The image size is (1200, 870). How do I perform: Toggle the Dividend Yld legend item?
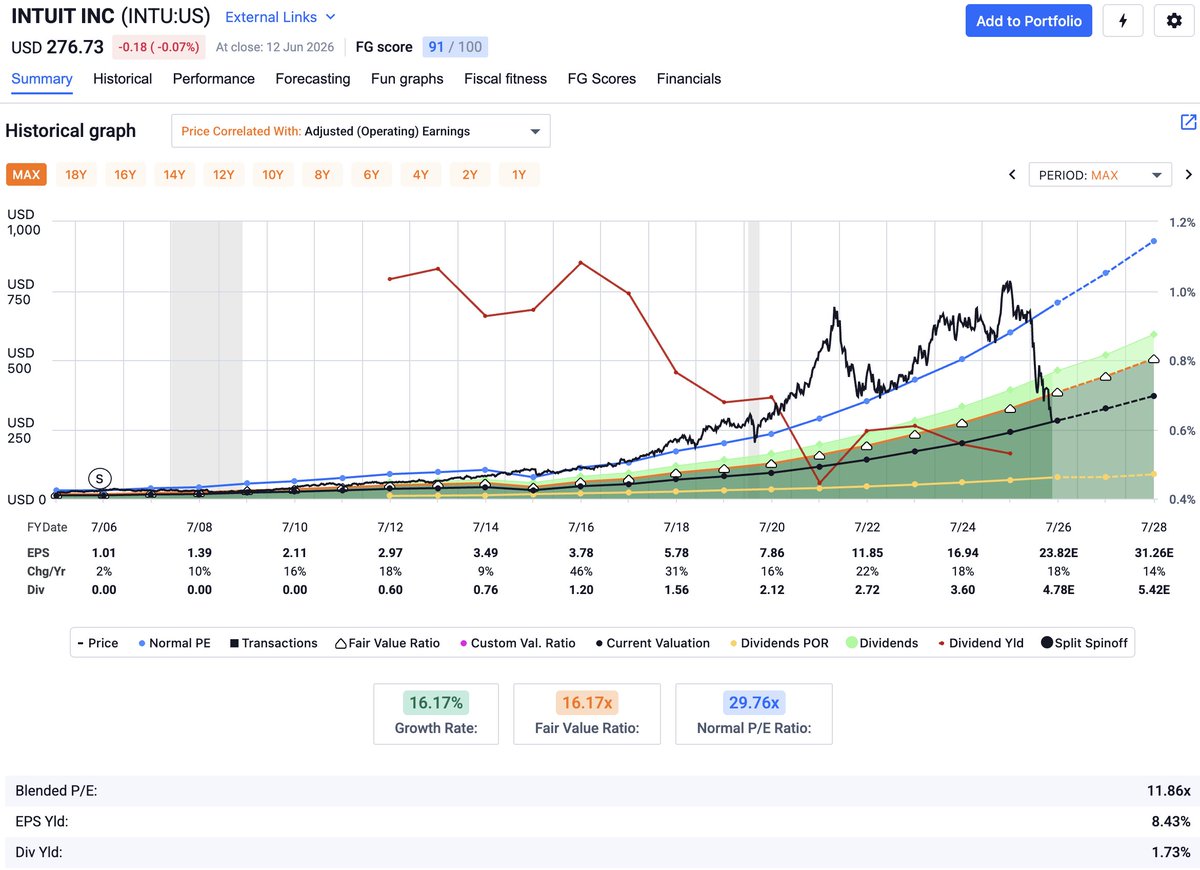980,643
